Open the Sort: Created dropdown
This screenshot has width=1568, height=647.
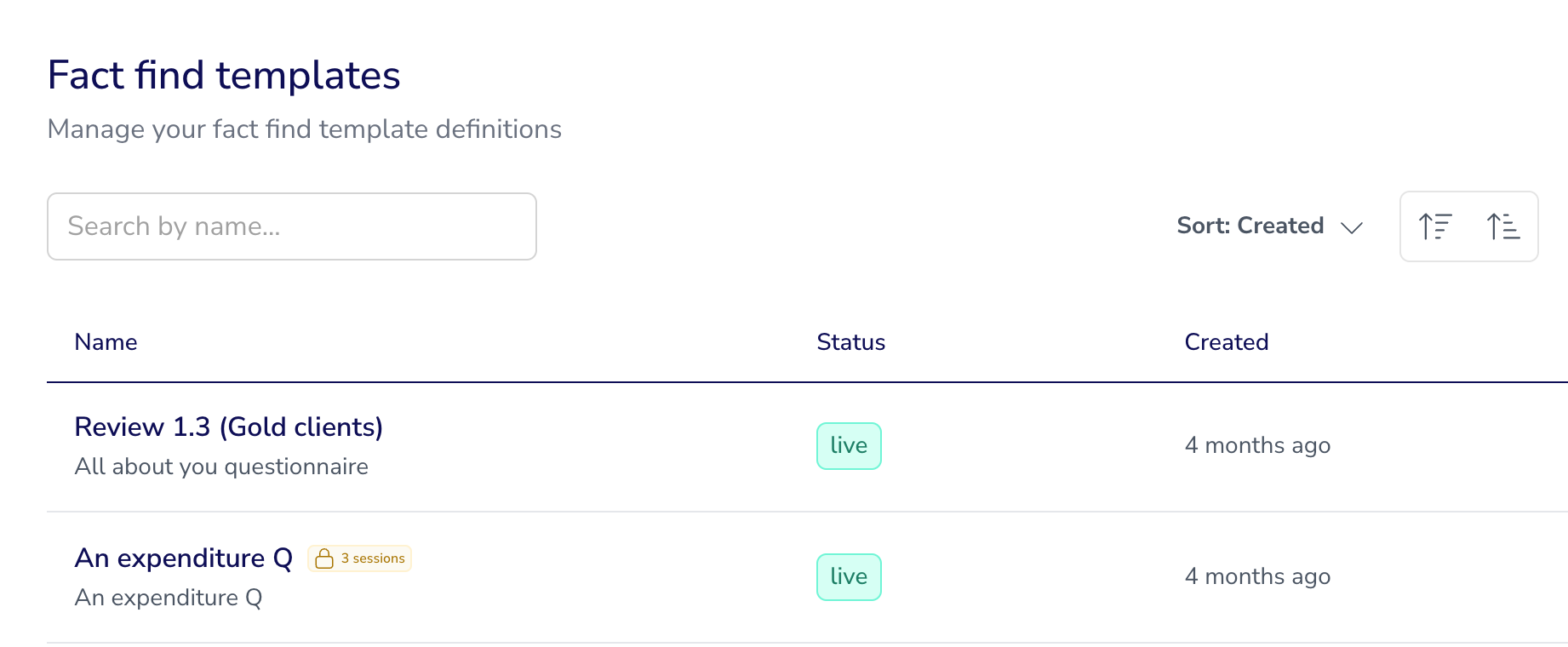1270,226
